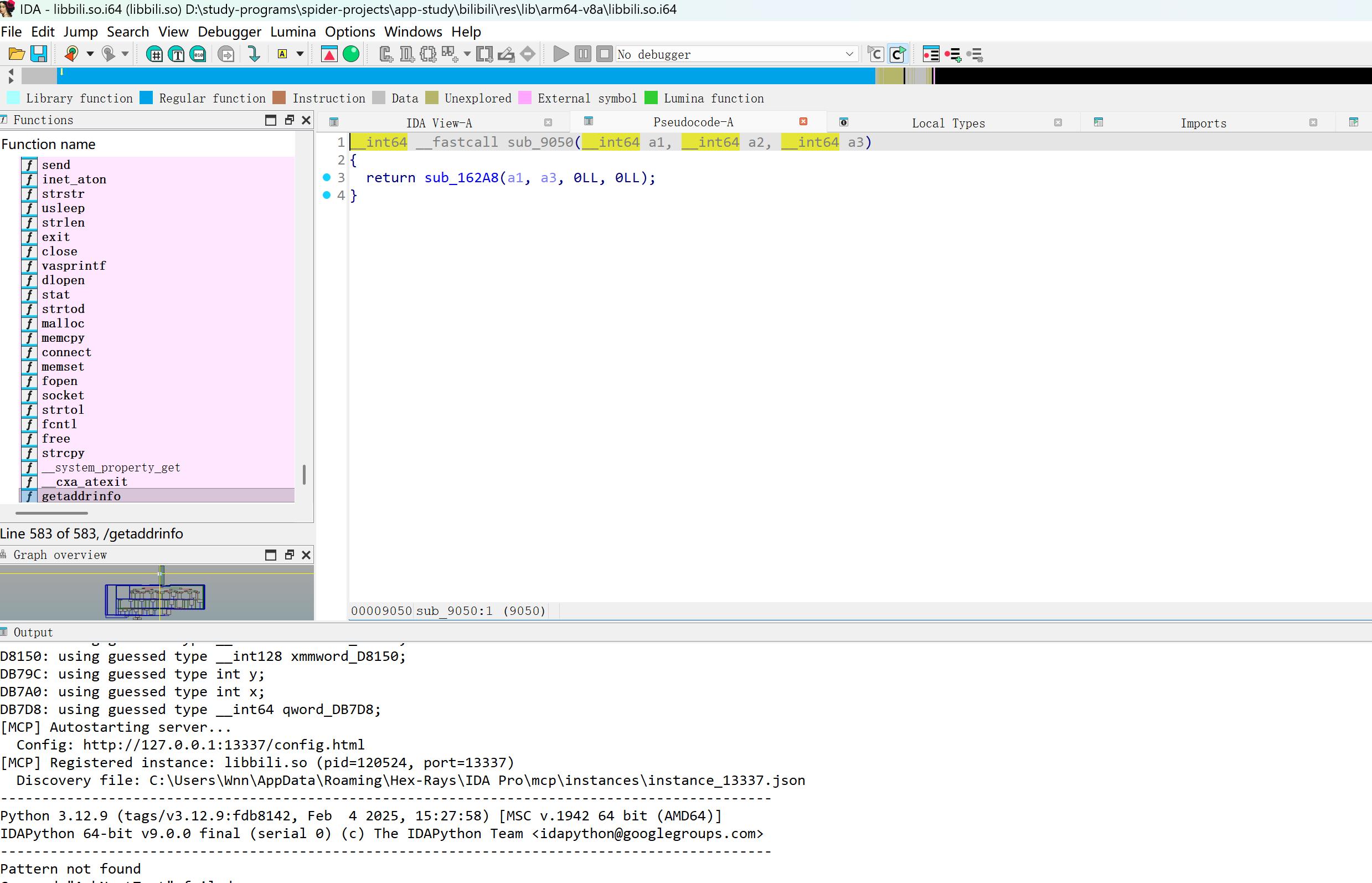Stop the debugger process

click(604, 54)
